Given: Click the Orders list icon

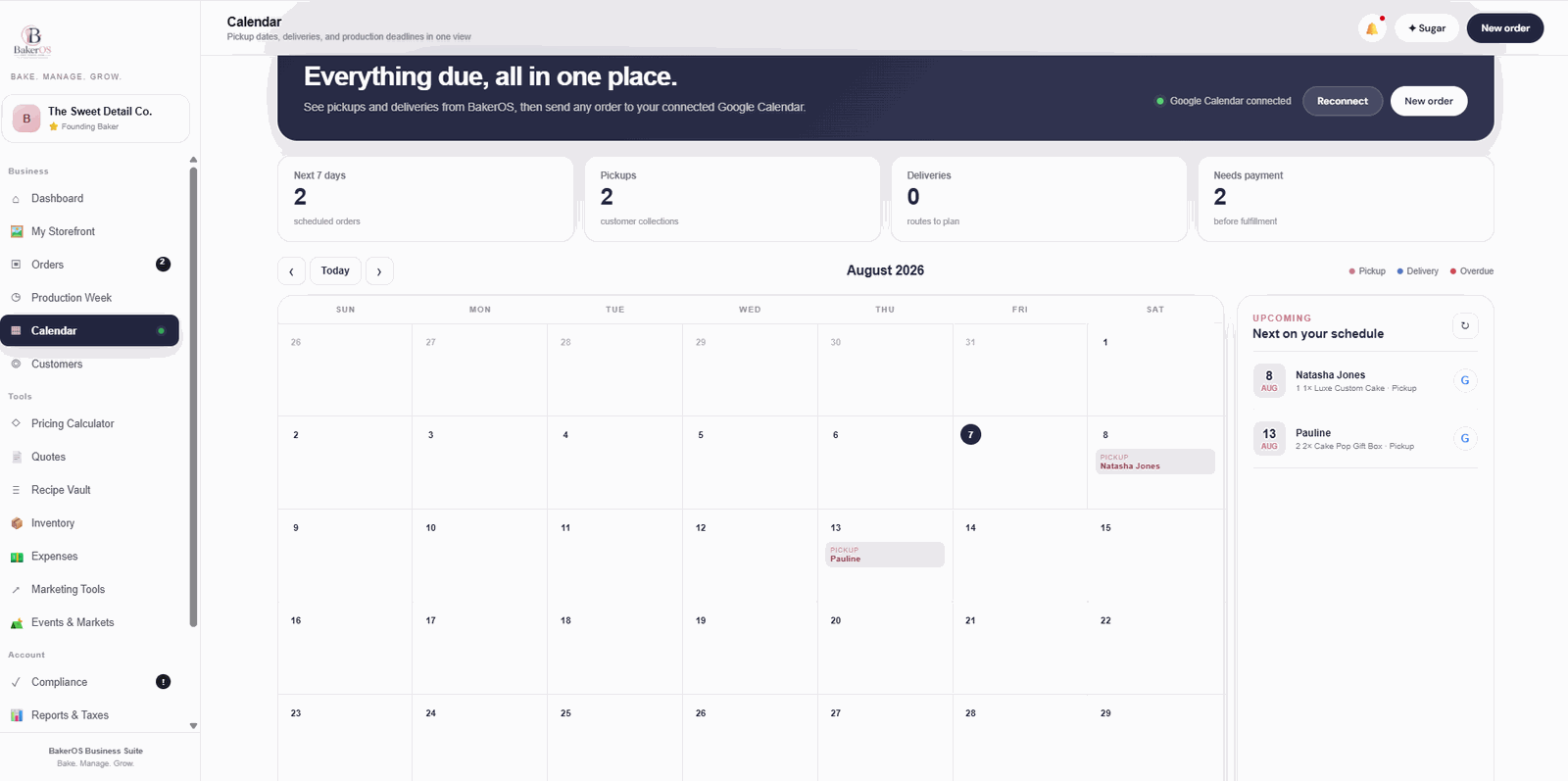Looking at the screenshot, I should pos(16,265).
